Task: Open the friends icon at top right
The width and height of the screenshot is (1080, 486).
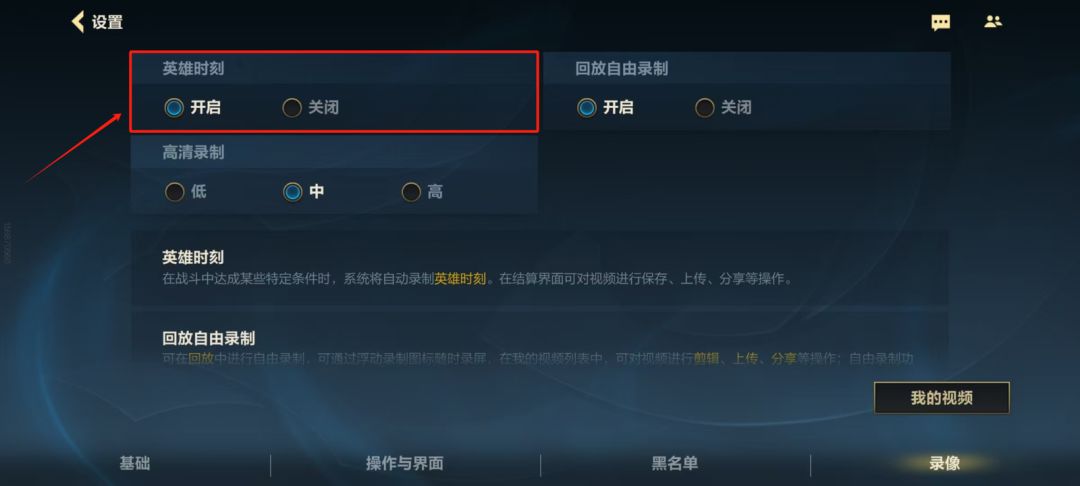Action: click(x=993, y=21)
